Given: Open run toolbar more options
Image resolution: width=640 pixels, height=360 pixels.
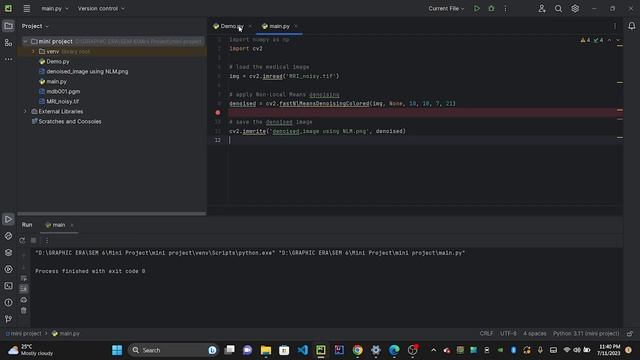Looking at the screenshot, I should click(x=47, y=240).
